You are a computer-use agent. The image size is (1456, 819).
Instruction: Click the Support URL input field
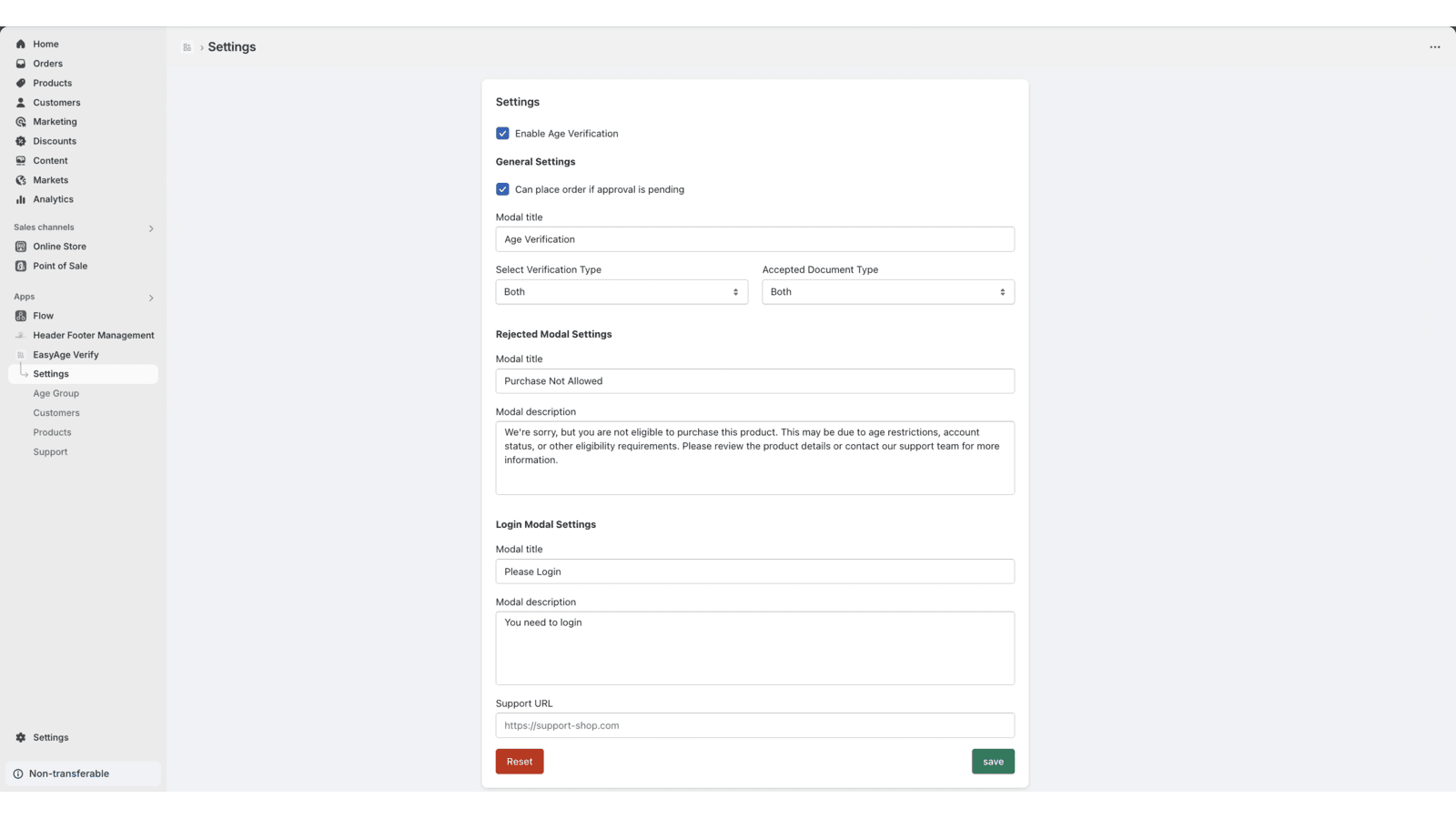754,725
